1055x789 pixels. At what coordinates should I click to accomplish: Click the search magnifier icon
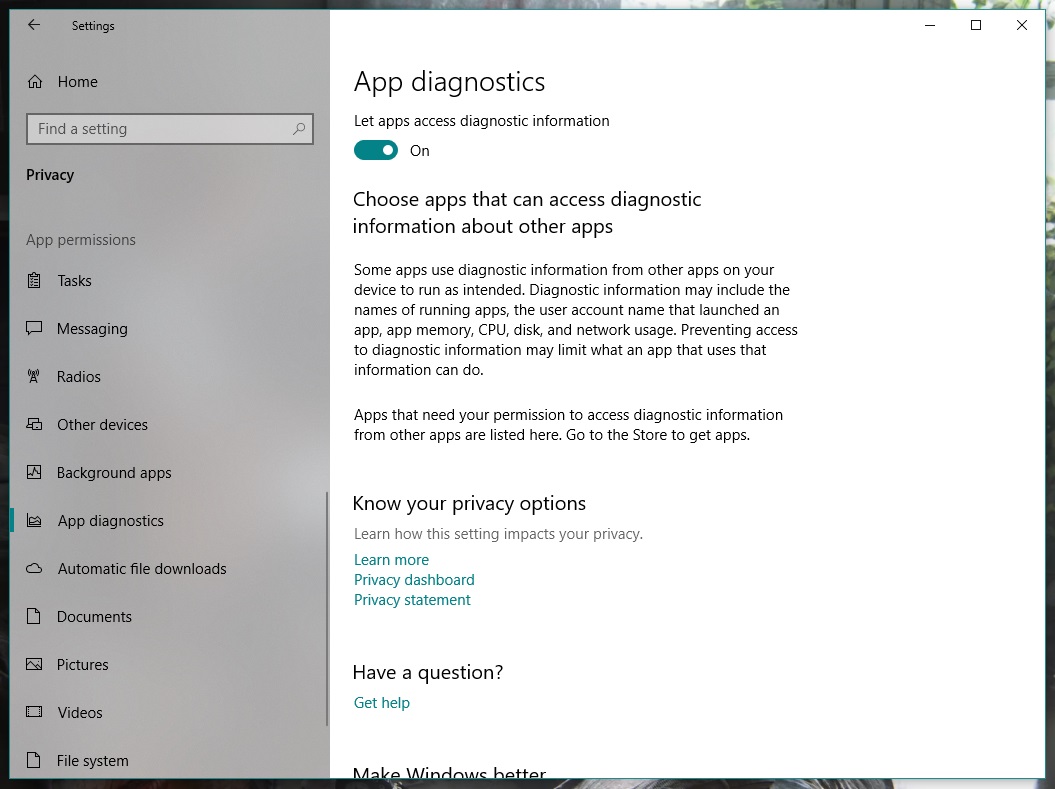(298, 129)
